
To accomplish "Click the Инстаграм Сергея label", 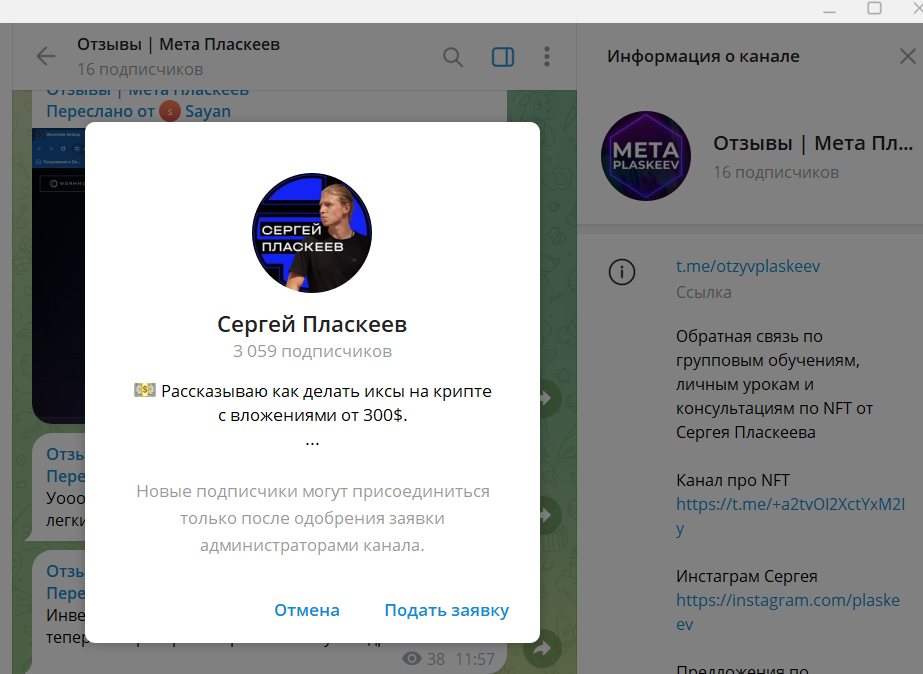I will tap(746, 576).
